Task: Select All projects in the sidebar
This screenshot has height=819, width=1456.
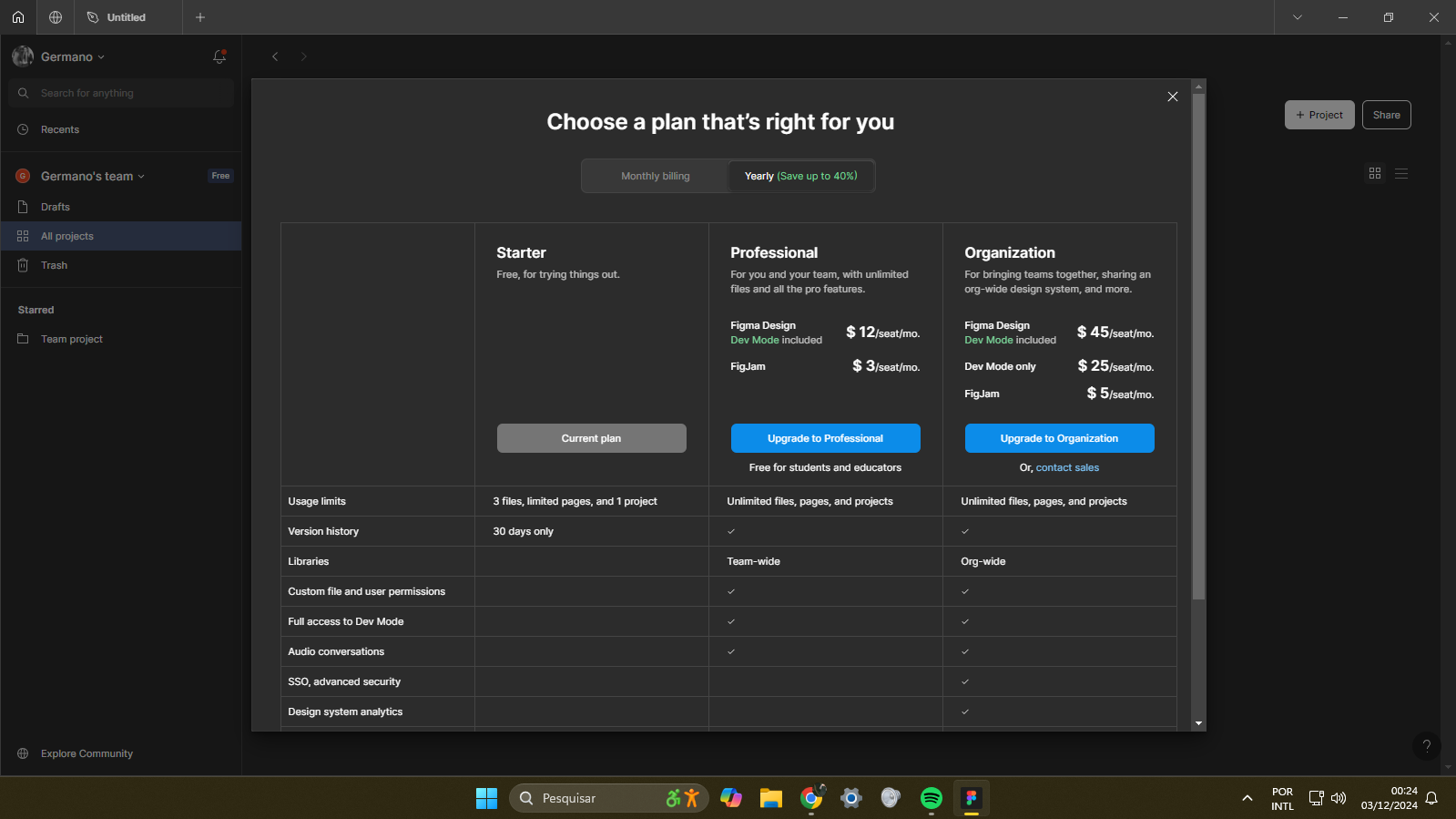Action: (x=120, y=236)
